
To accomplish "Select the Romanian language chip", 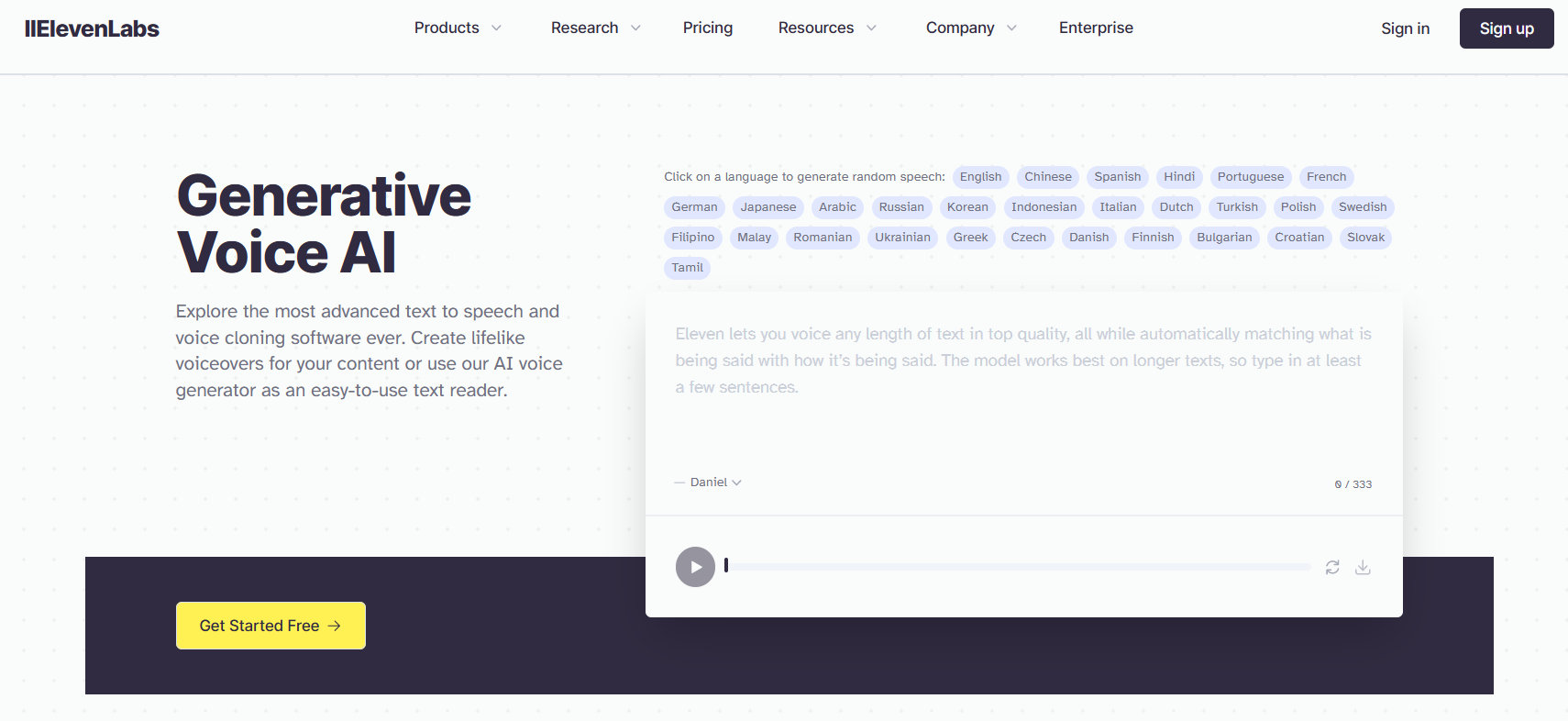I will pyautogui.click(x=823, y=238).
